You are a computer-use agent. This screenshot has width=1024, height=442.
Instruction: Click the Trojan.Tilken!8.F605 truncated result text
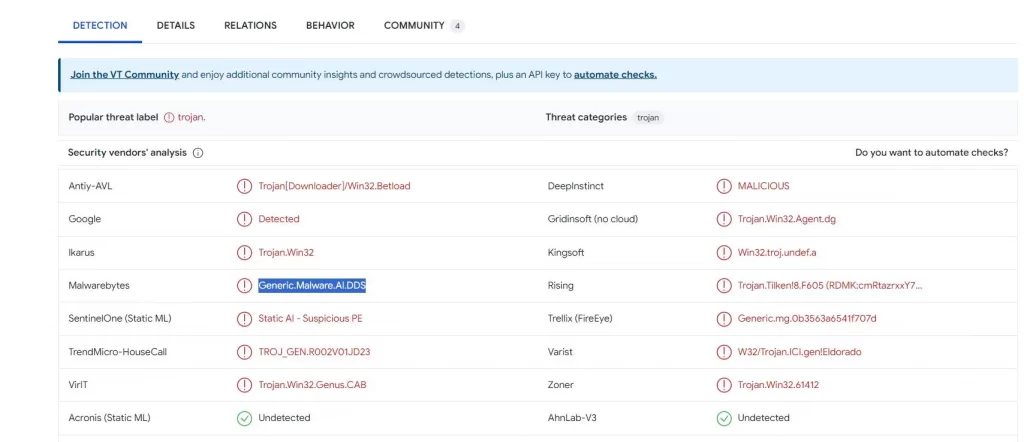[x=830, y=285]
